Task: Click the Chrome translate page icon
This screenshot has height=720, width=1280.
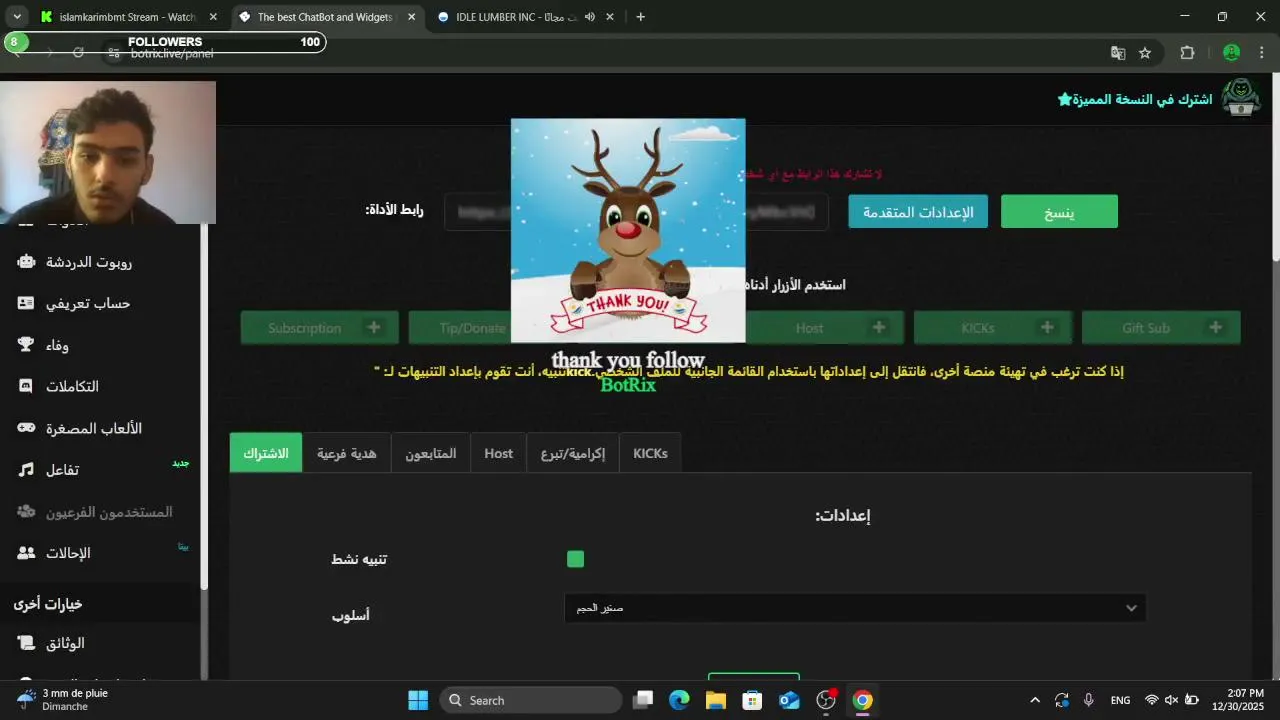Action: click(1118, 53)
